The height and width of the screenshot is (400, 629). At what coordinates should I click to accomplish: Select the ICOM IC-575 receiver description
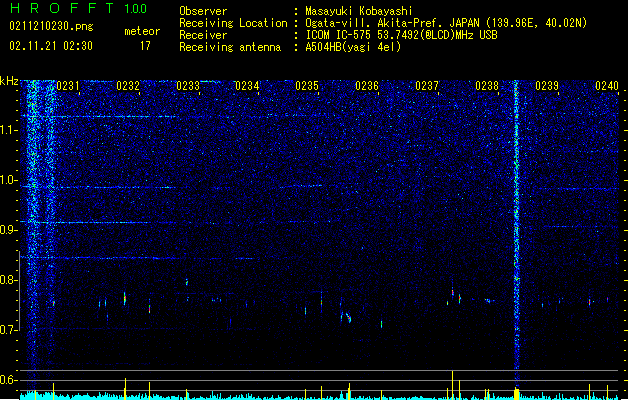click(402, 35)
